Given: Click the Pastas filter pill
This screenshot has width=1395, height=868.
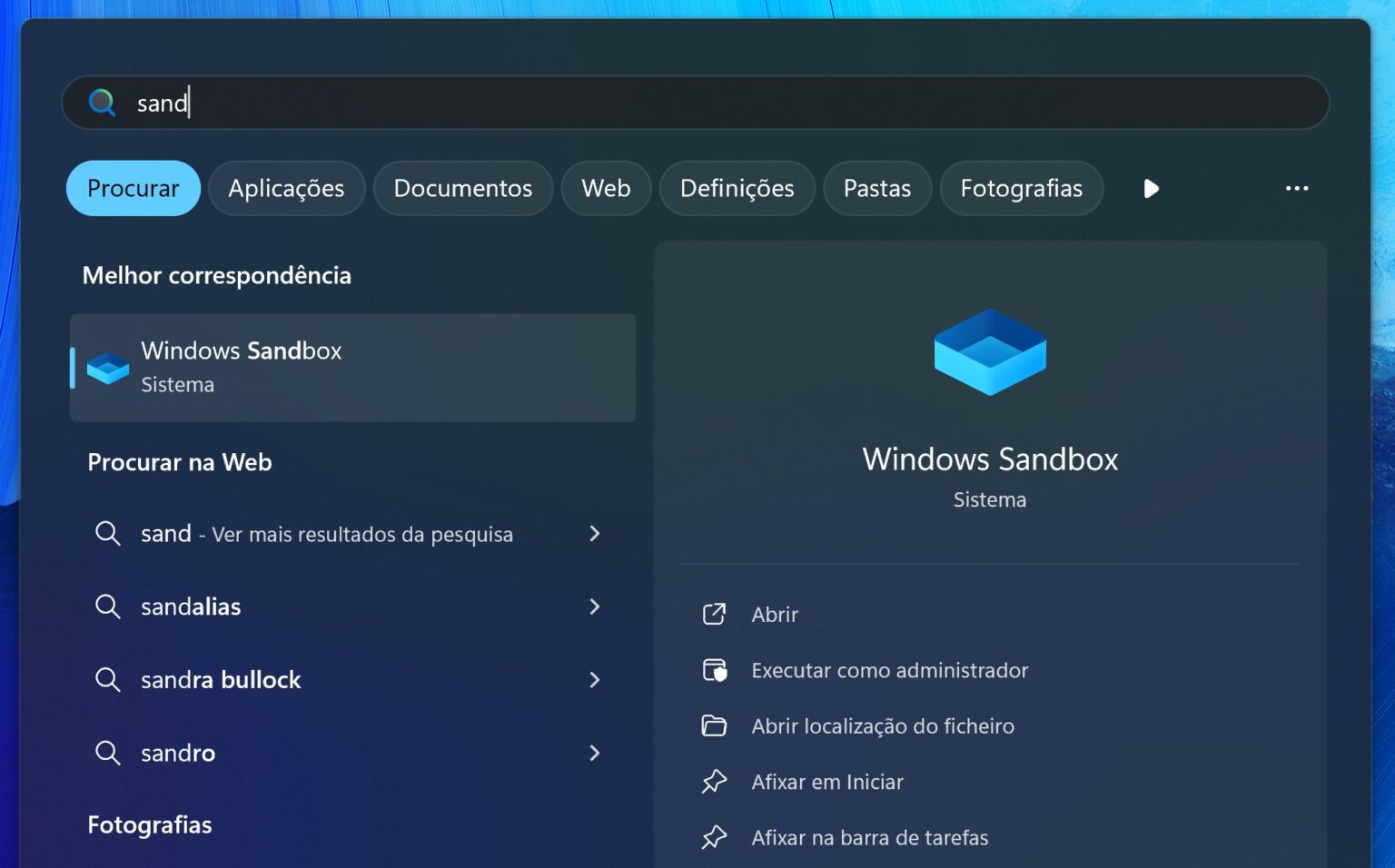Looking at the screenshot, I should pos(876,188).
